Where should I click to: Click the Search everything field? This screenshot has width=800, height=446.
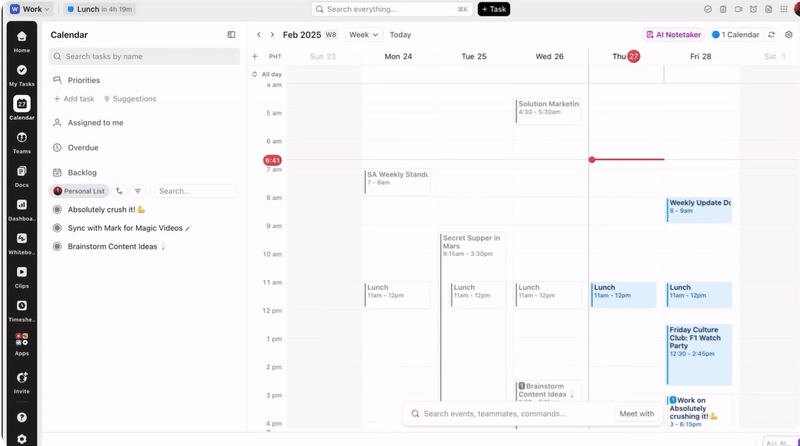pos(391,9)
